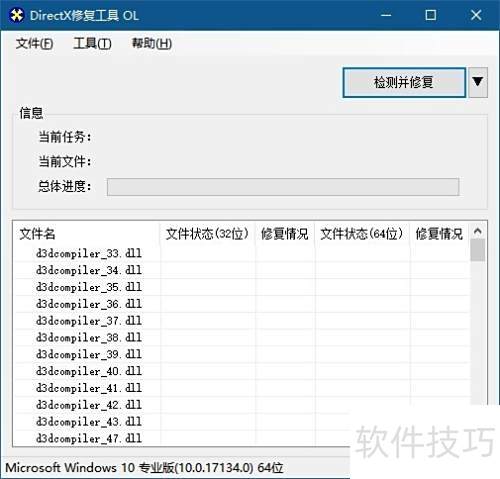This screenshot has width=500, height=479.
Task: Open the 文件(F) menu
Action: pyautogui.click(x=34, y=43)
